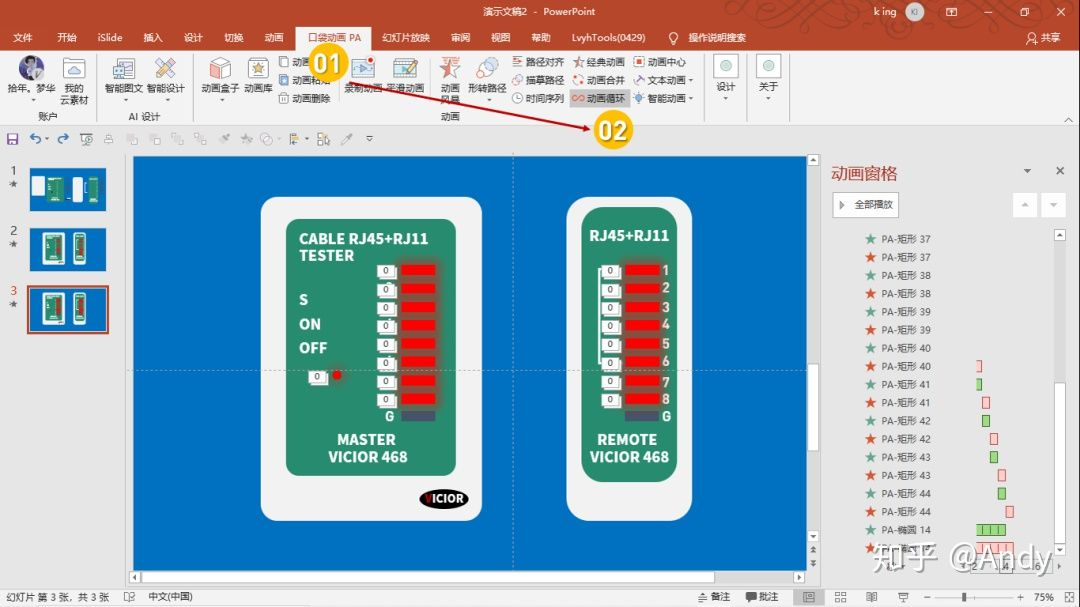The height and width of the screenshot is (607, 1080).
Task: Click 动画中心 animation center
Action: (x=660, y=62)
